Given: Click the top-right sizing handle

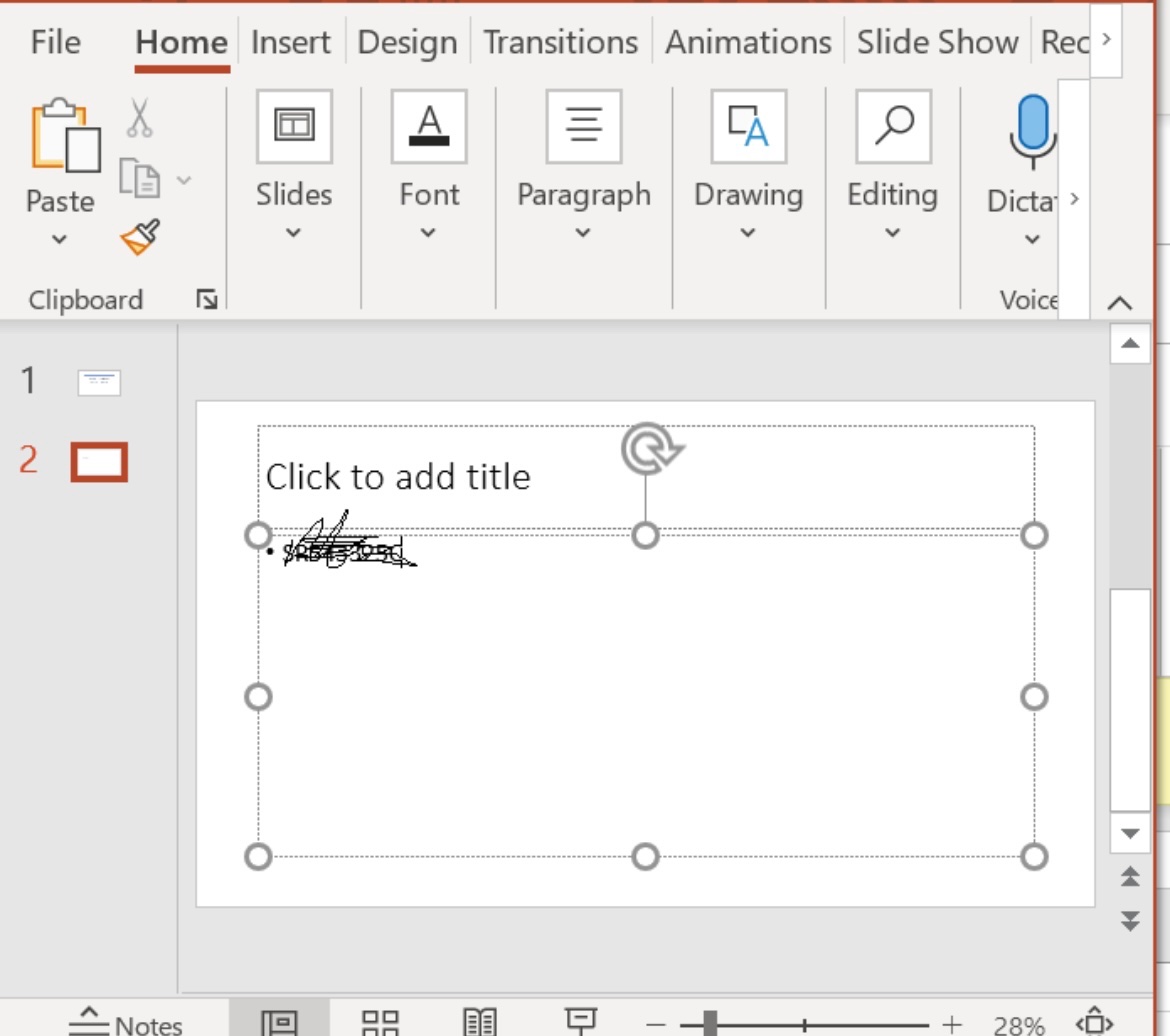Looking at the screenshot, I should click(x=1034, y=535).
